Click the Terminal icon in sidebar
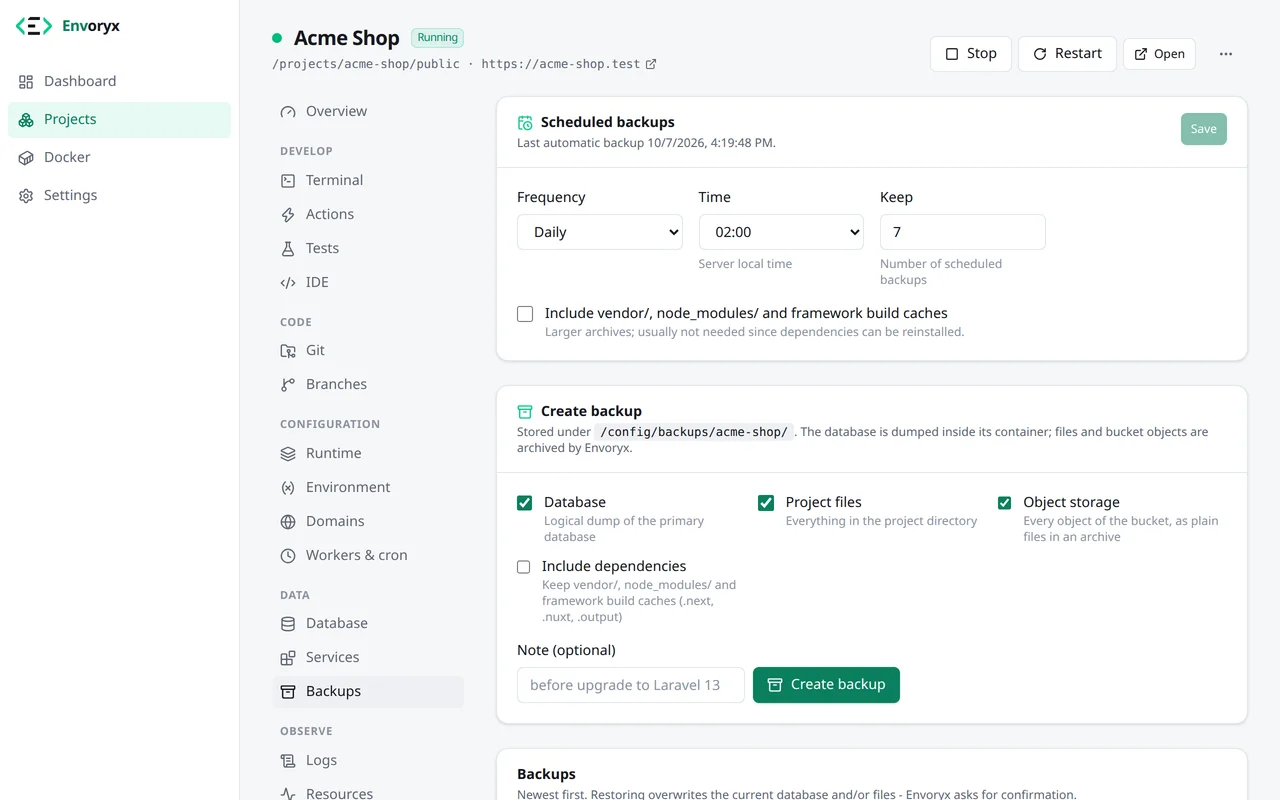The image size is (1280, 800). point(288,180)
